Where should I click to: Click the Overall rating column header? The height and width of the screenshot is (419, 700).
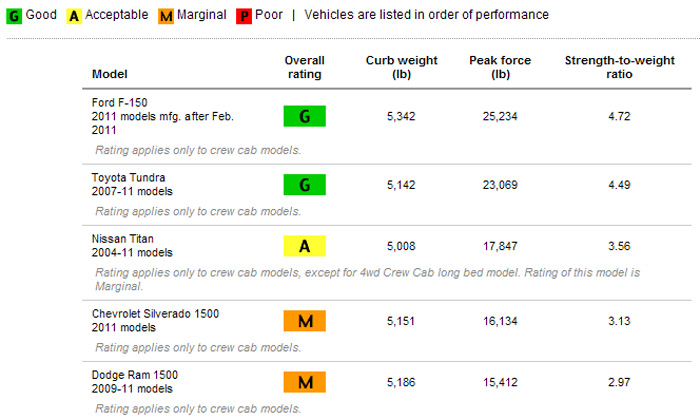(304, 67)
